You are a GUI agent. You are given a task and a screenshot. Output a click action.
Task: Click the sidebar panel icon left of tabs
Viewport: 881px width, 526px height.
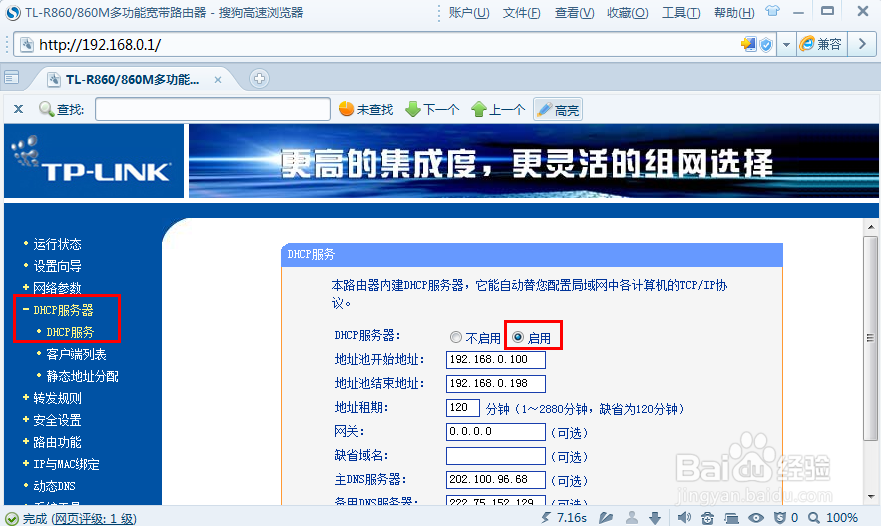[x=11, y=78]
